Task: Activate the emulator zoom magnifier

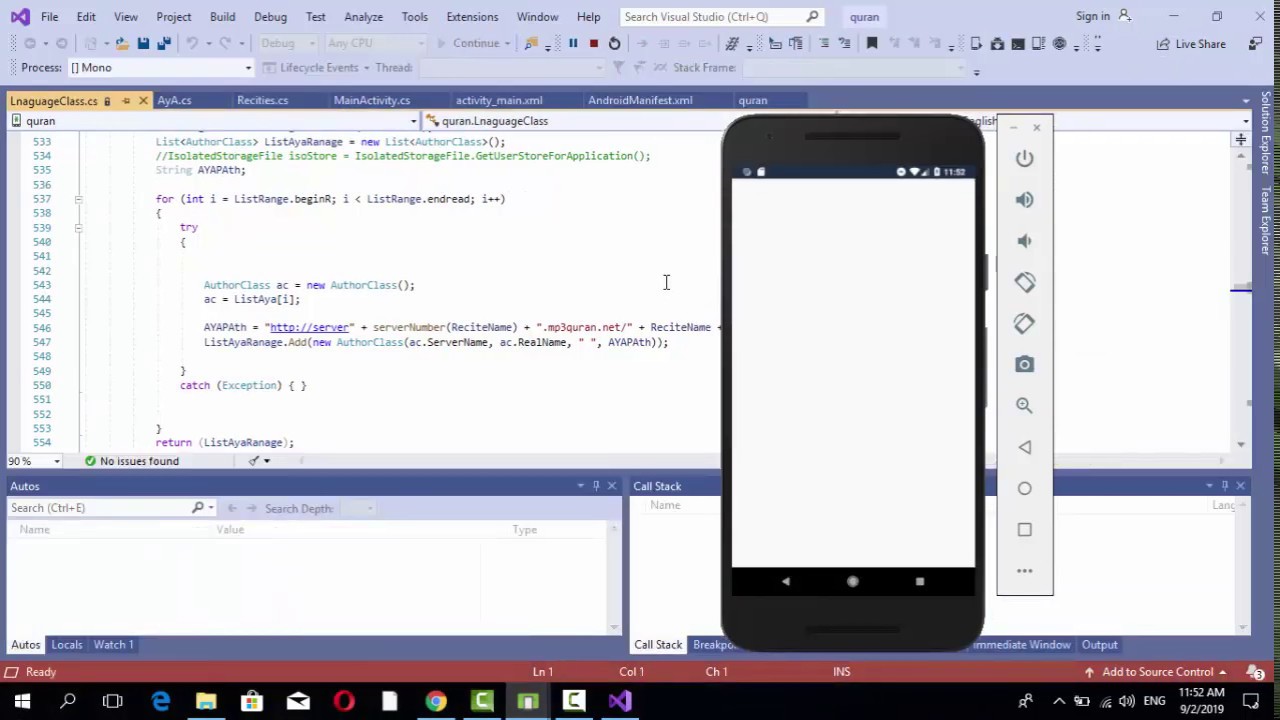Action: [1024, 406]
